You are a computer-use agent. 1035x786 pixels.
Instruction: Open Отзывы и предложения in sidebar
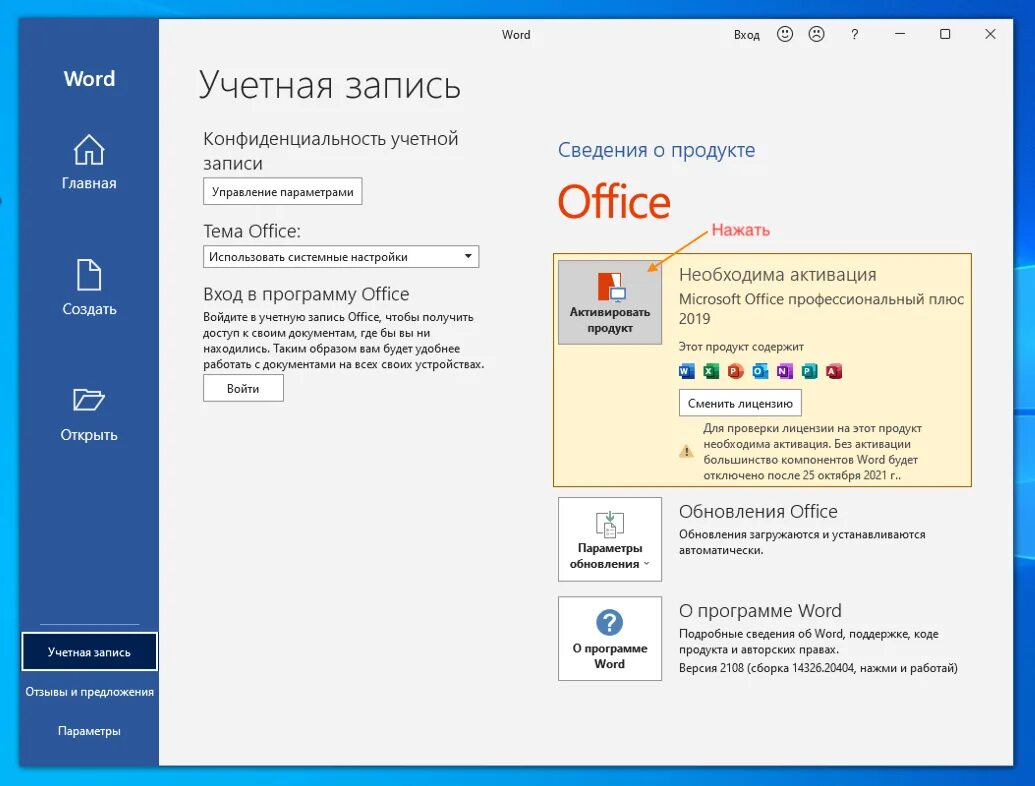pyautogui.click(x=89, y=692)
